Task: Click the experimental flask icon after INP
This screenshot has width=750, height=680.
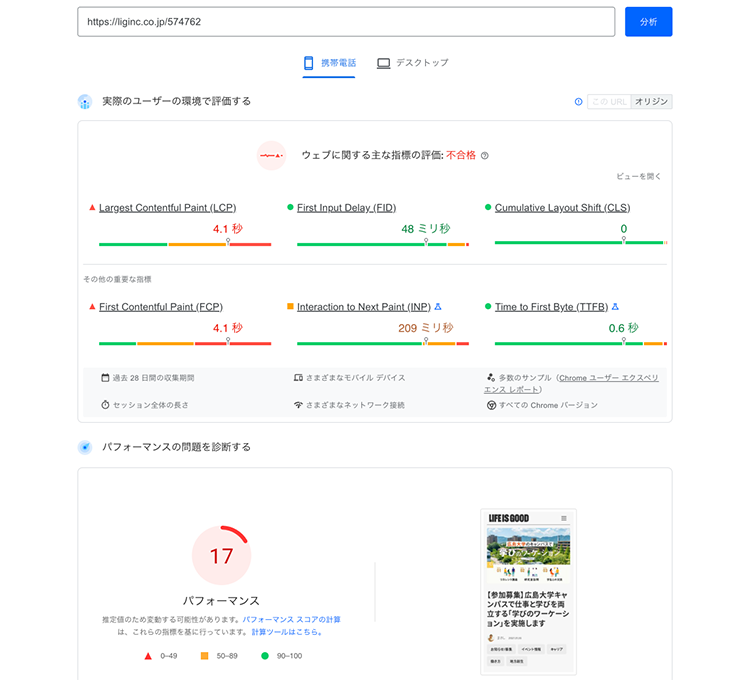Action: pos(438,307)
